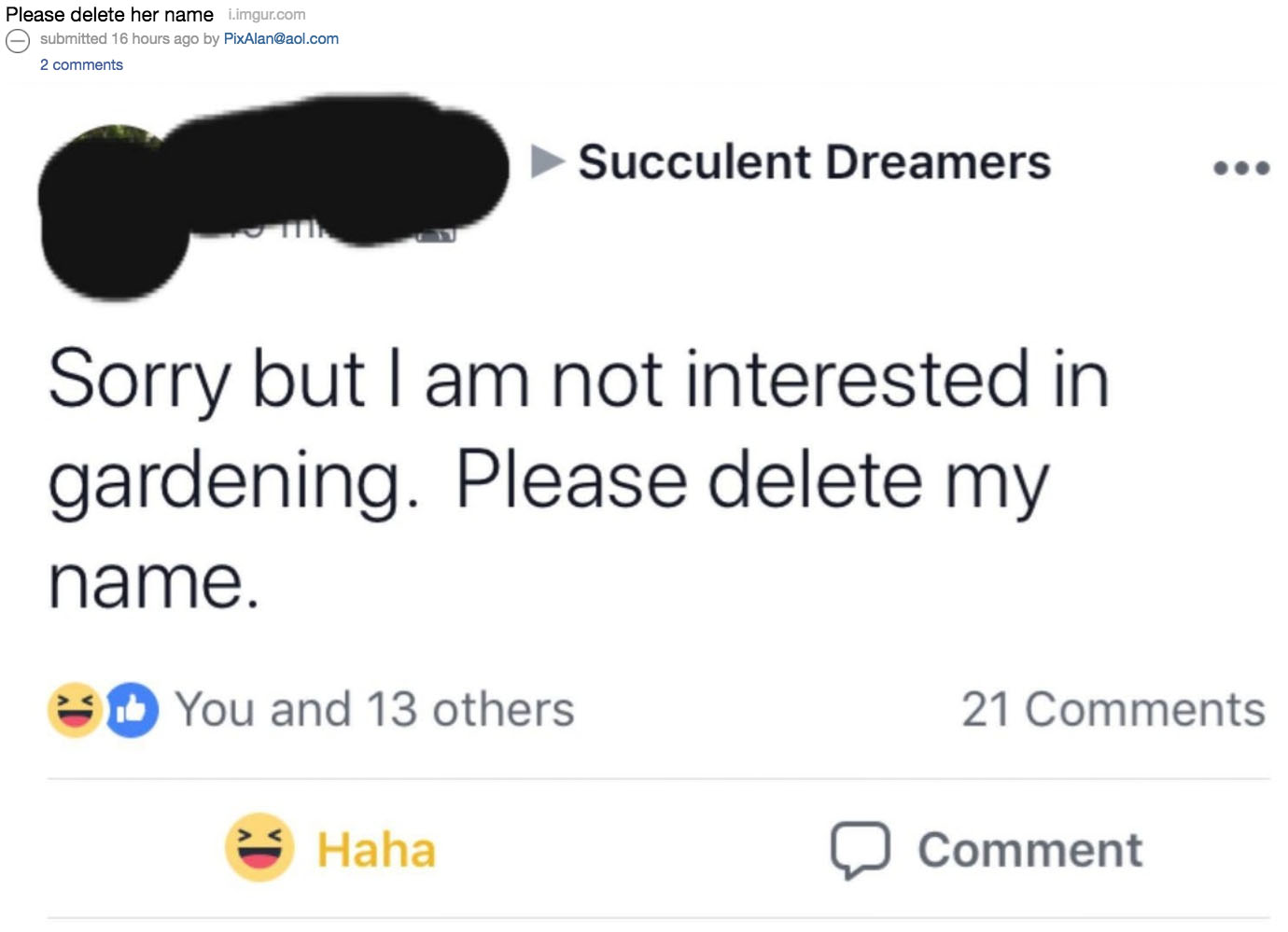Click the speech bubble comment icon
This screenshot has height=932, width=1288.
[860, 849]
